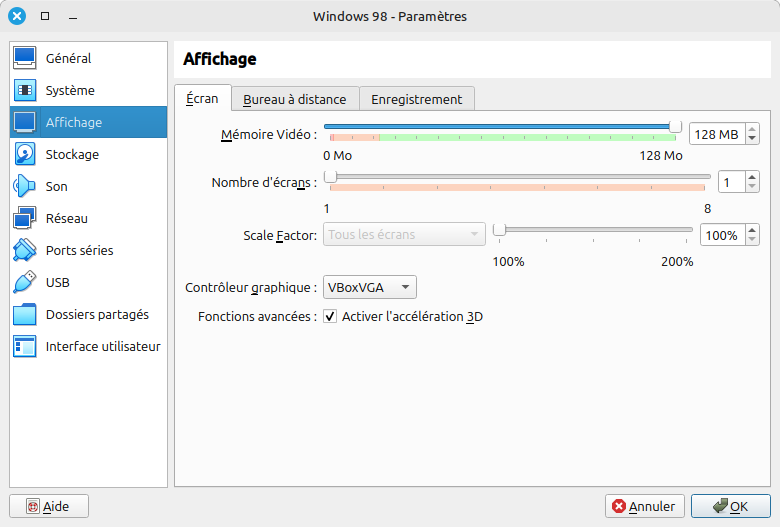The width and height of the screenshot is (780, 527).
Task: Click the screen count value field
Action: coord(731,182)
